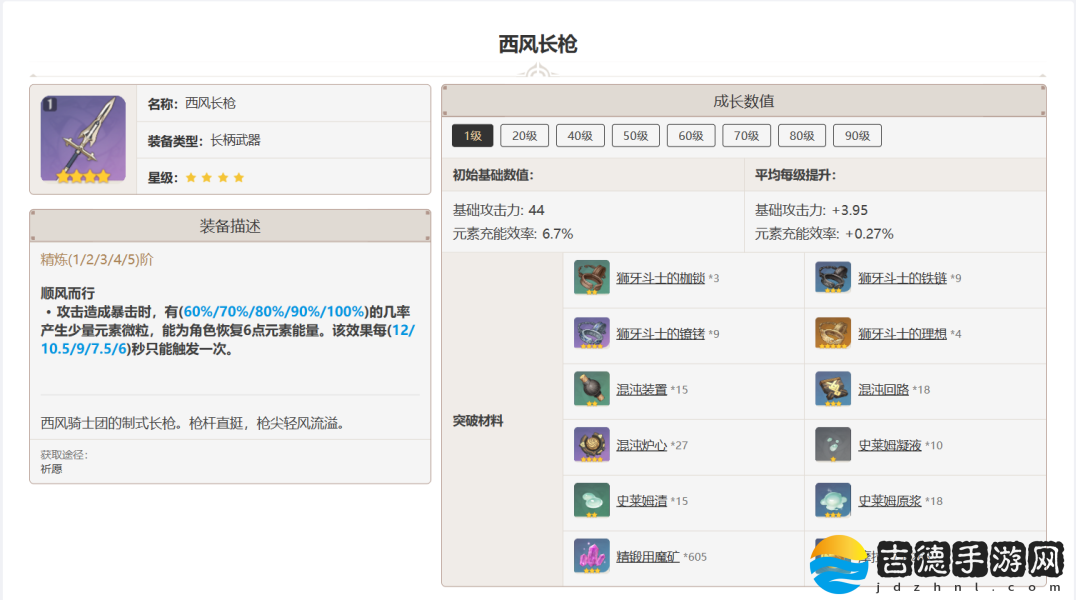Click the 狮牙斗士的枷锁 material icon
The width and height of the screenshot is (1076, 600).
pos(592,278)
